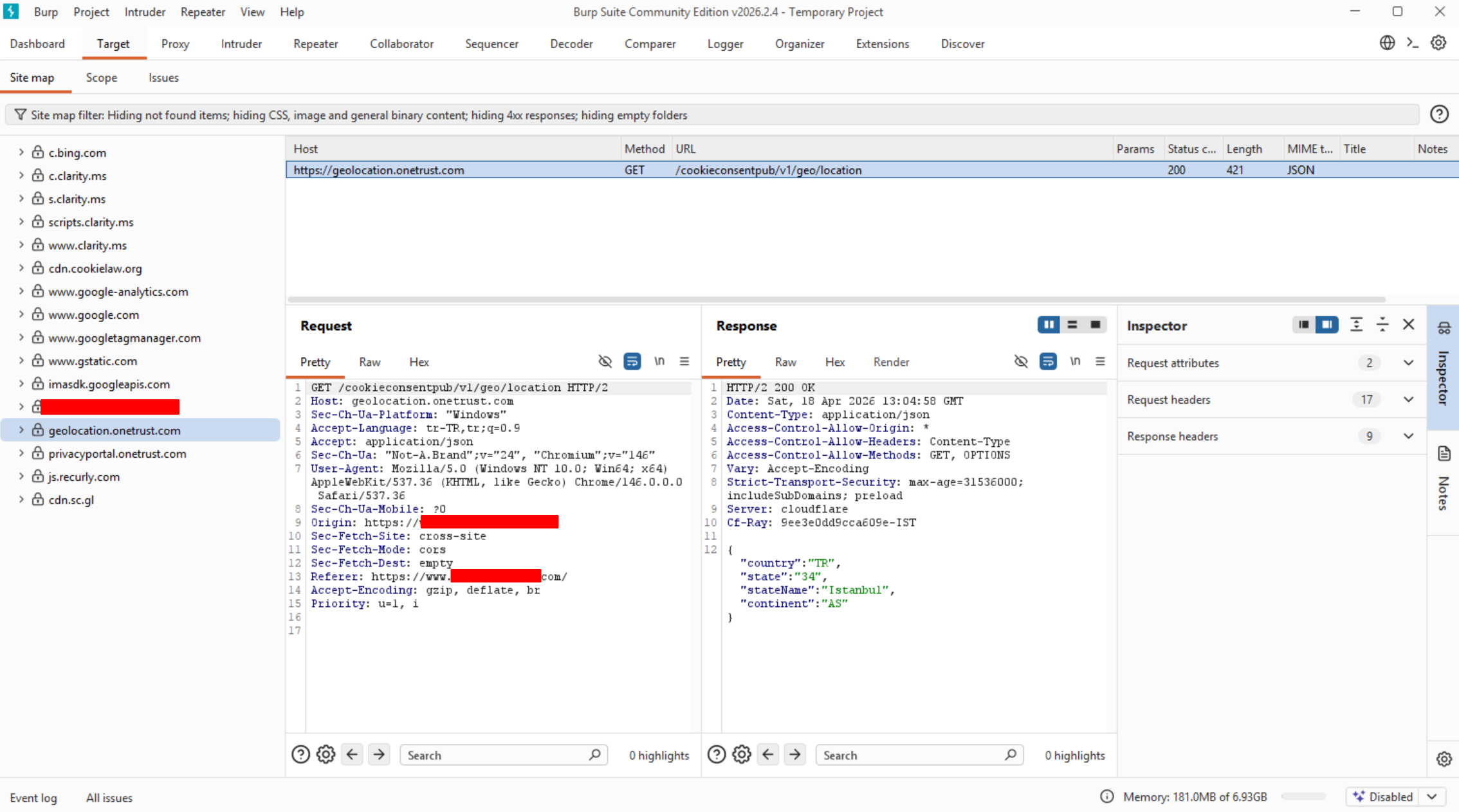The width and height of the screenshot is (1459, 812).
Task: Toggle line wrap in Request pane
Action: [632, 361]
